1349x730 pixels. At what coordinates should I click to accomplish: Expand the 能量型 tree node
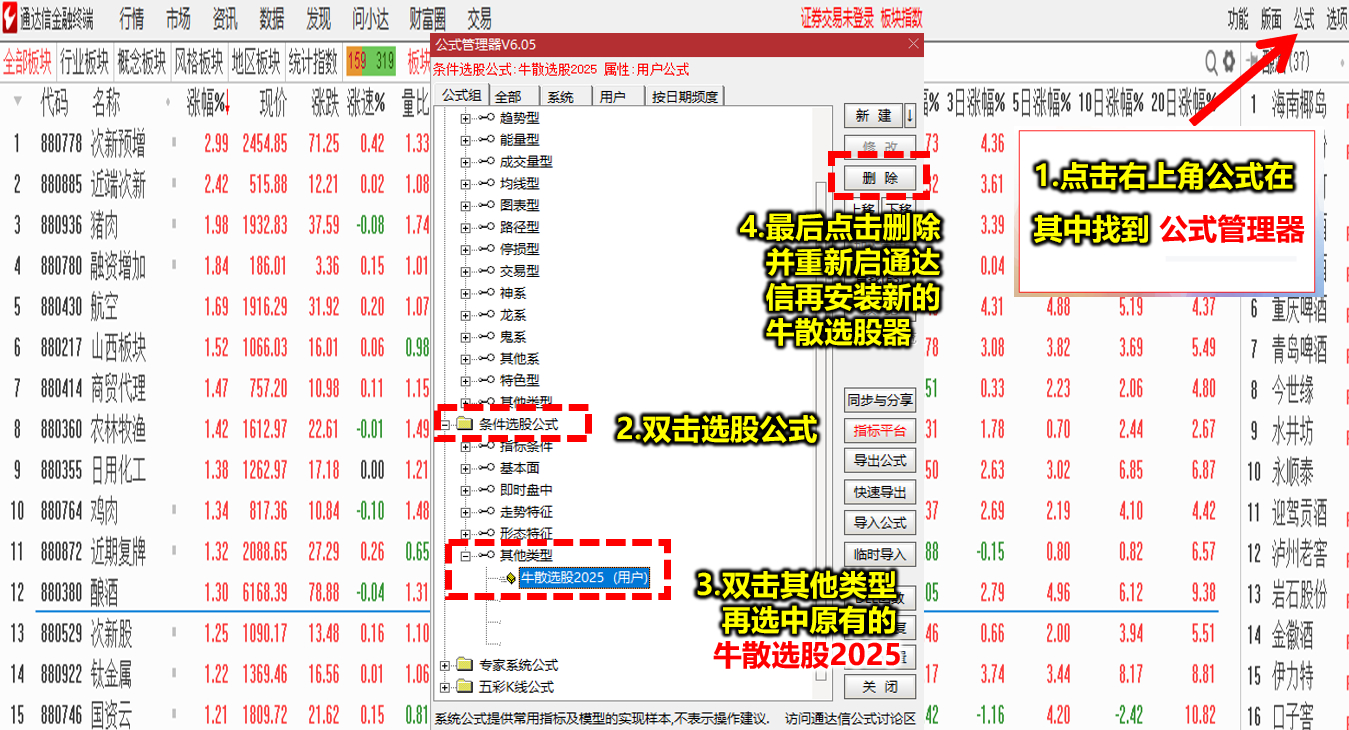coord(465,141)
